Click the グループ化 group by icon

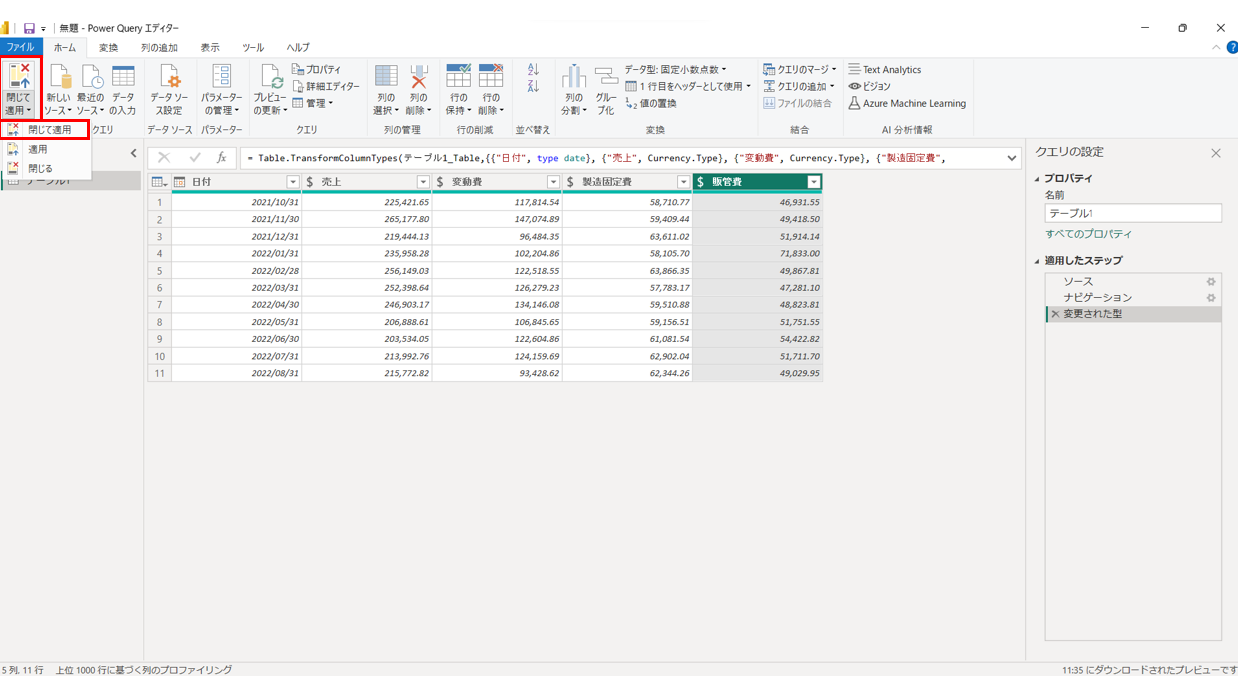[606, 77]
